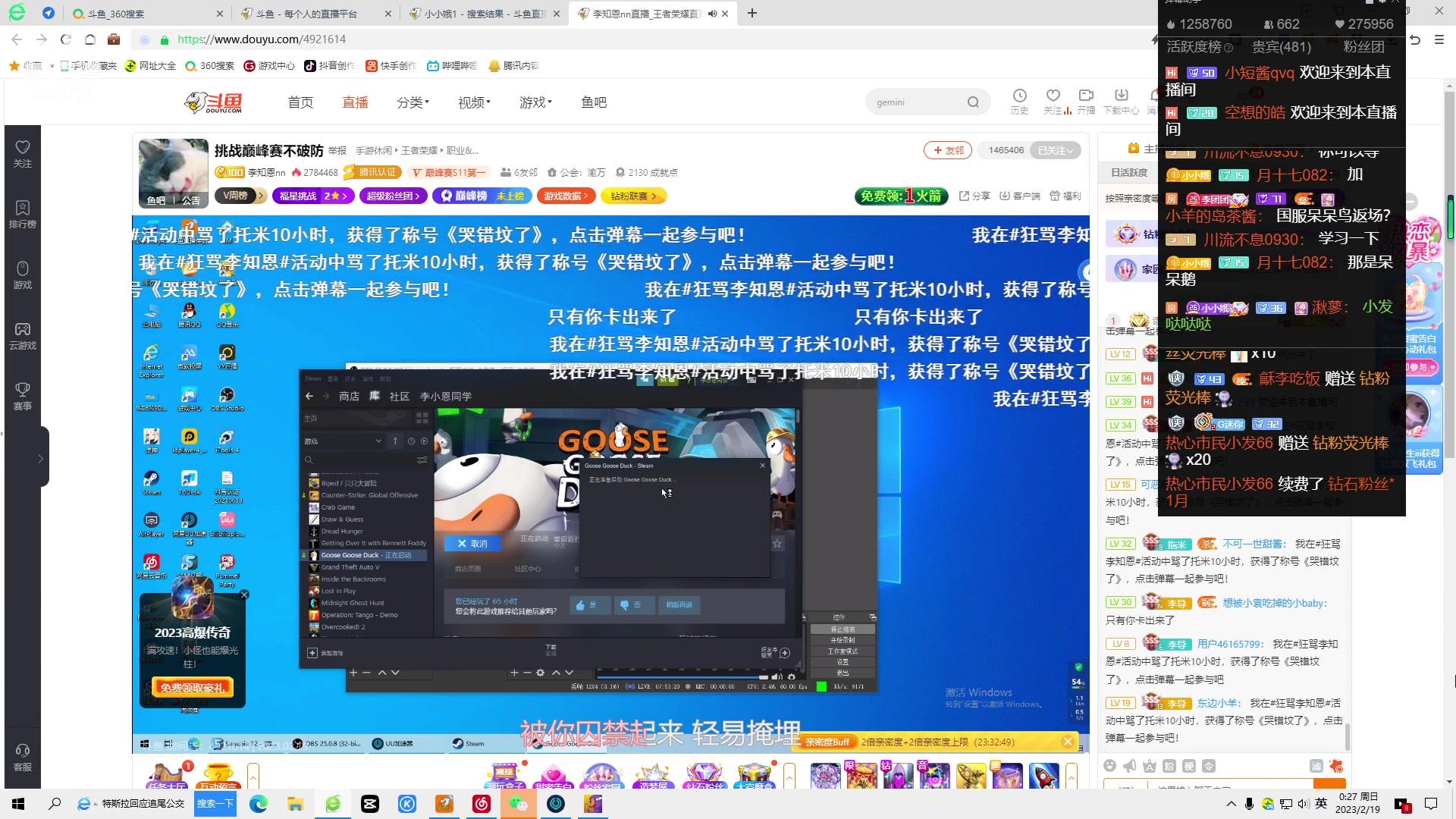This screenshot has height=819, width=1456.
Task: Reload page with browser refresh icon
Action: pyautogui.click(x=66, y=39)
